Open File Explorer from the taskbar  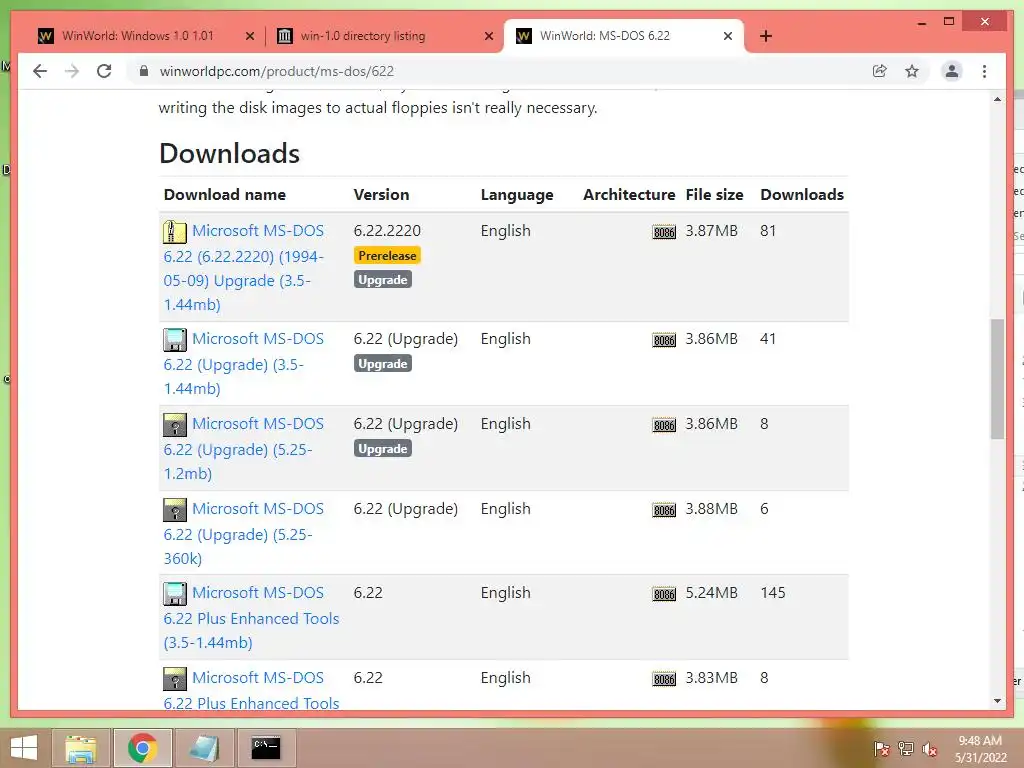81,748
